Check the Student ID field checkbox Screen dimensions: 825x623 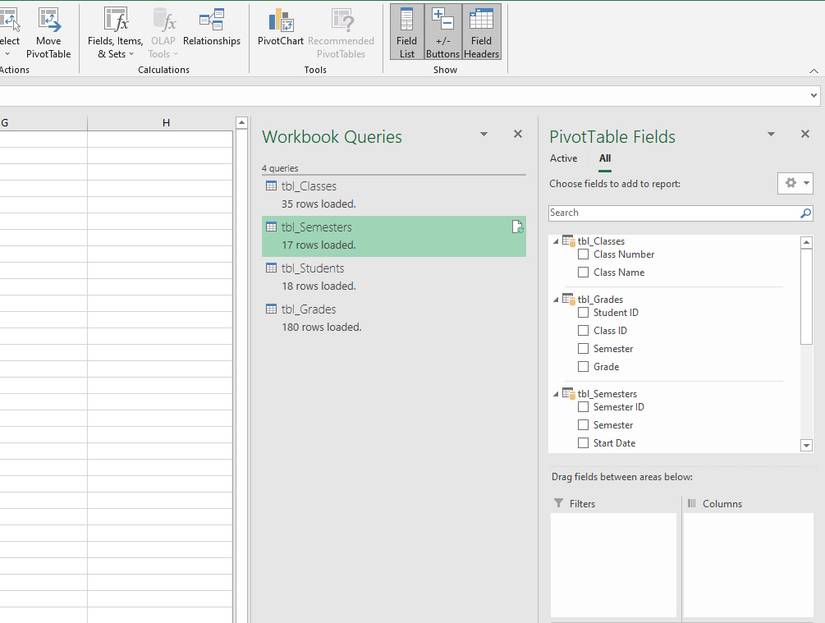[x=582, y=312]
